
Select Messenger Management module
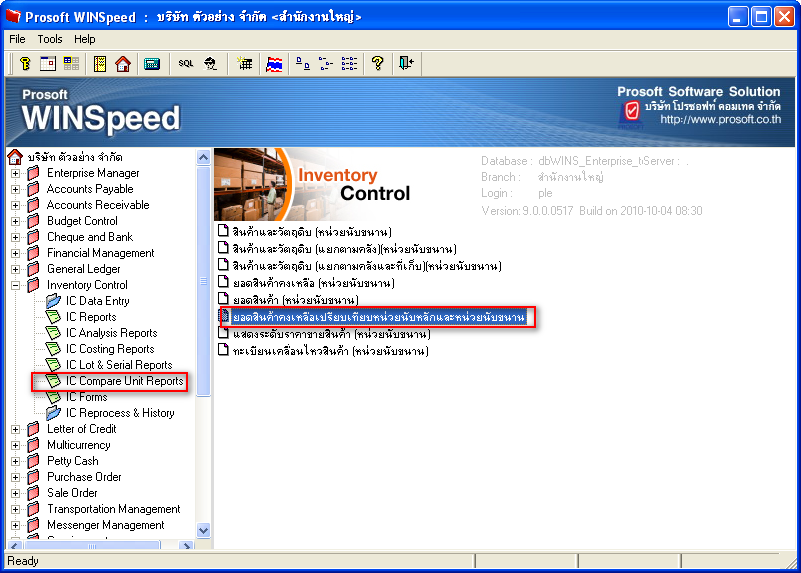106,525
